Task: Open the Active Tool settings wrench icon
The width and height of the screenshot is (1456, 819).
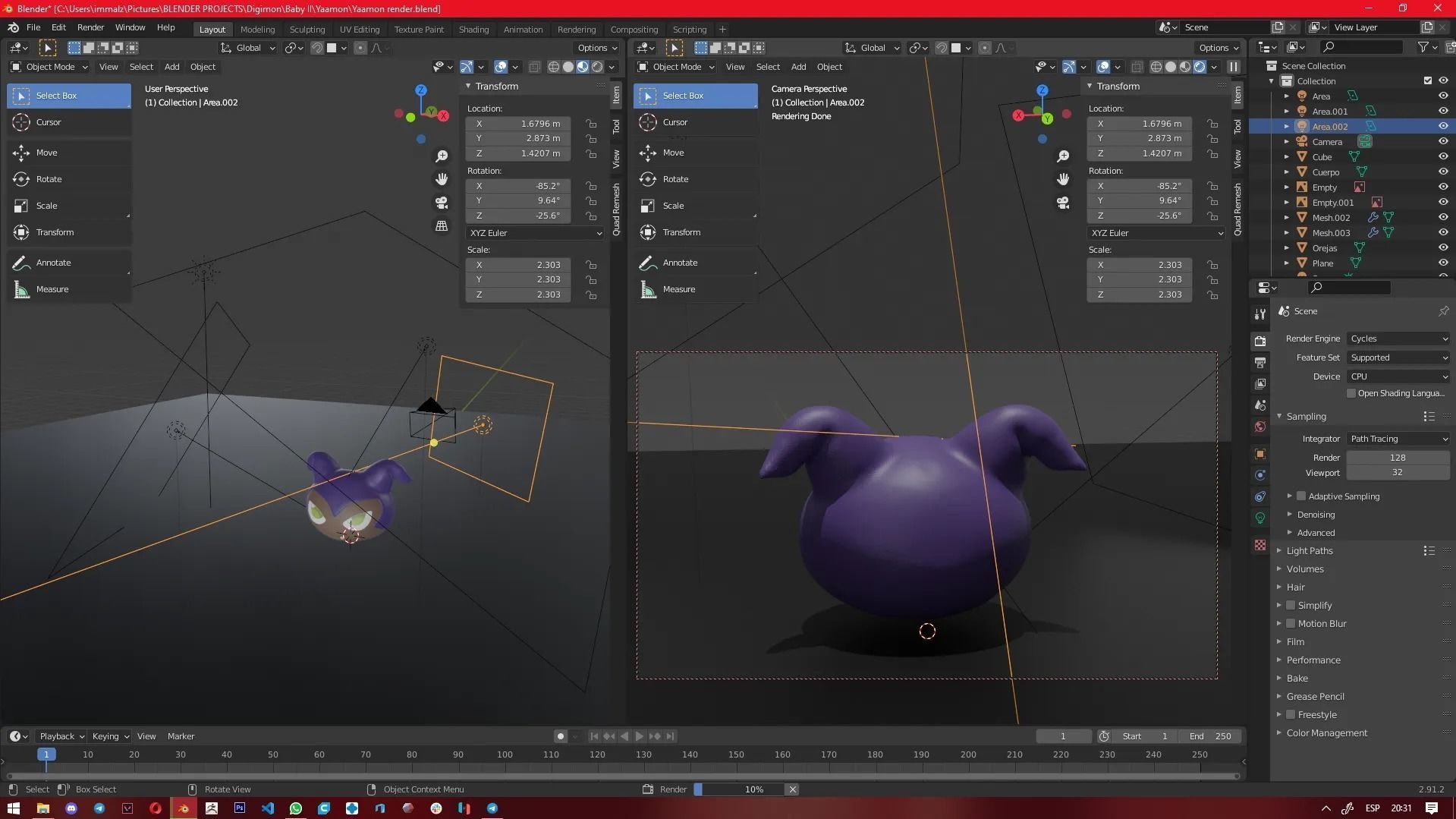Action: (1260, 314)
